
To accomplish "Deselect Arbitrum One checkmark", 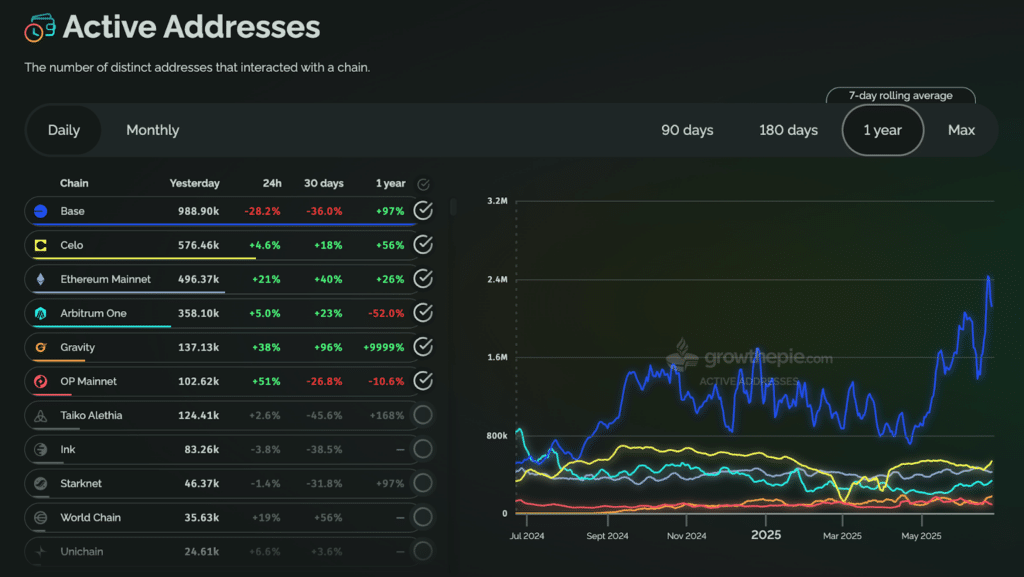I will click(x=423, y=313).
